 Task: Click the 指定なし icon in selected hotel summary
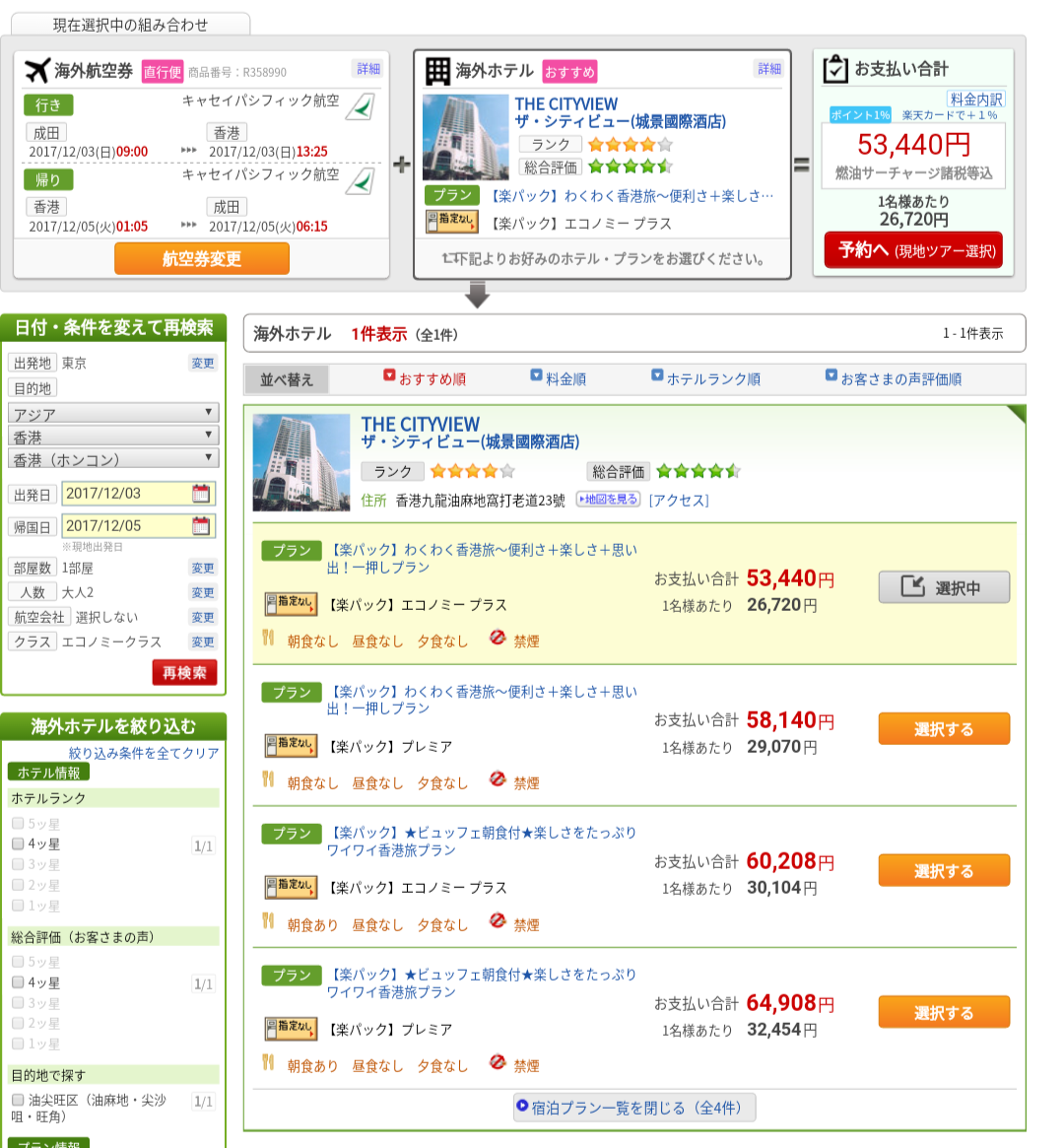coord(451,222)
